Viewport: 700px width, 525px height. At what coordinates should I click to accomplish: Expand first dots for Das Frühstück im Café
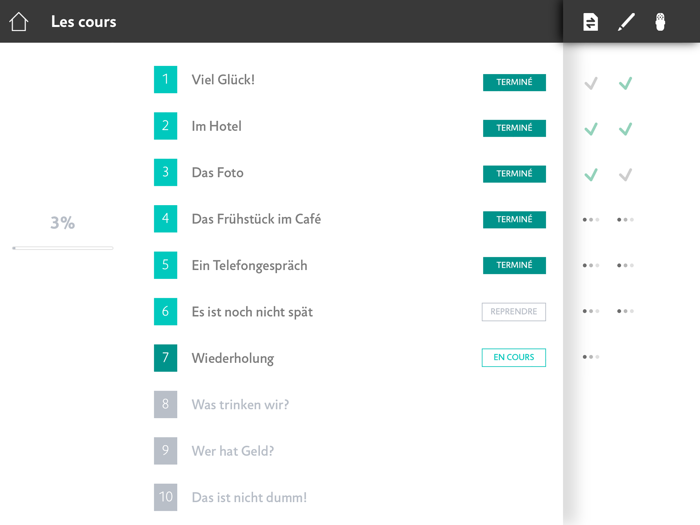[591, 220]
